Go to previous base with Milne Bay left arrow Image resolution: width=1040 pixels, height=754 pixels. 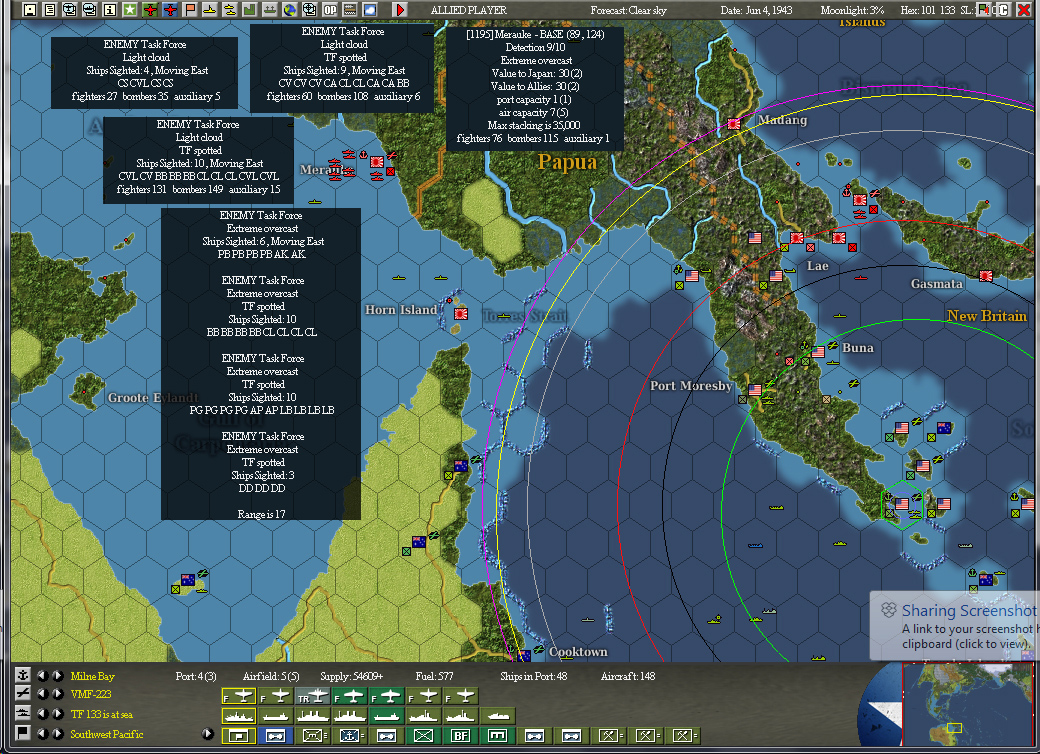click(x=42, y=676)
